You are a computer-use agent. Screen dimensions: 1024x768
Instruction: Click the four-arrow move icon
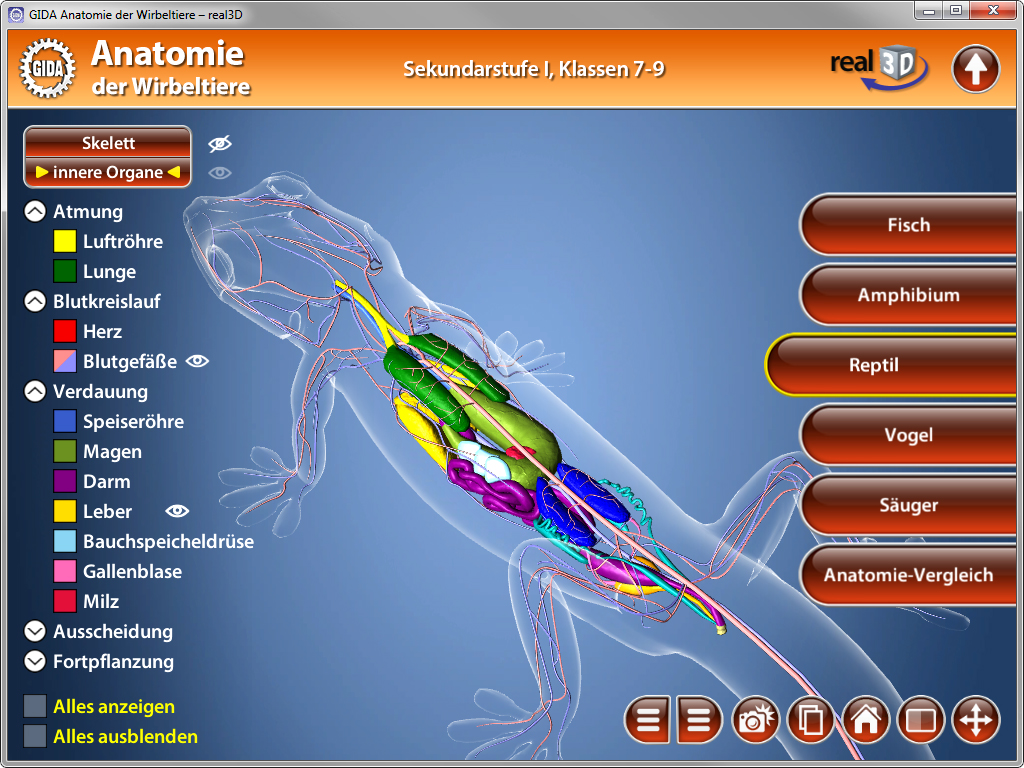pos(975,719)
